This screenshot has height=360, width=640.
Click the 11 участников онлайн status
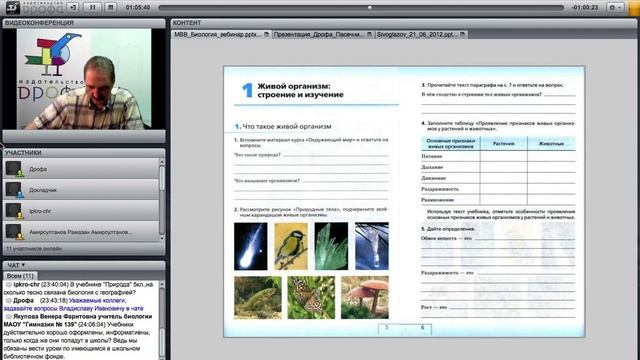[34, 249]
